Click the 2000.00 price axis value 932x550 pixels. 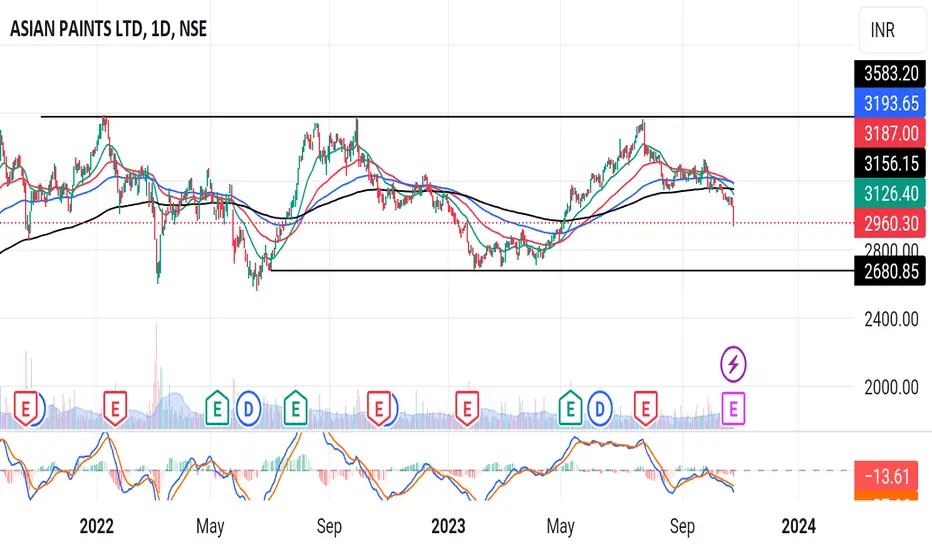[891, 388]
